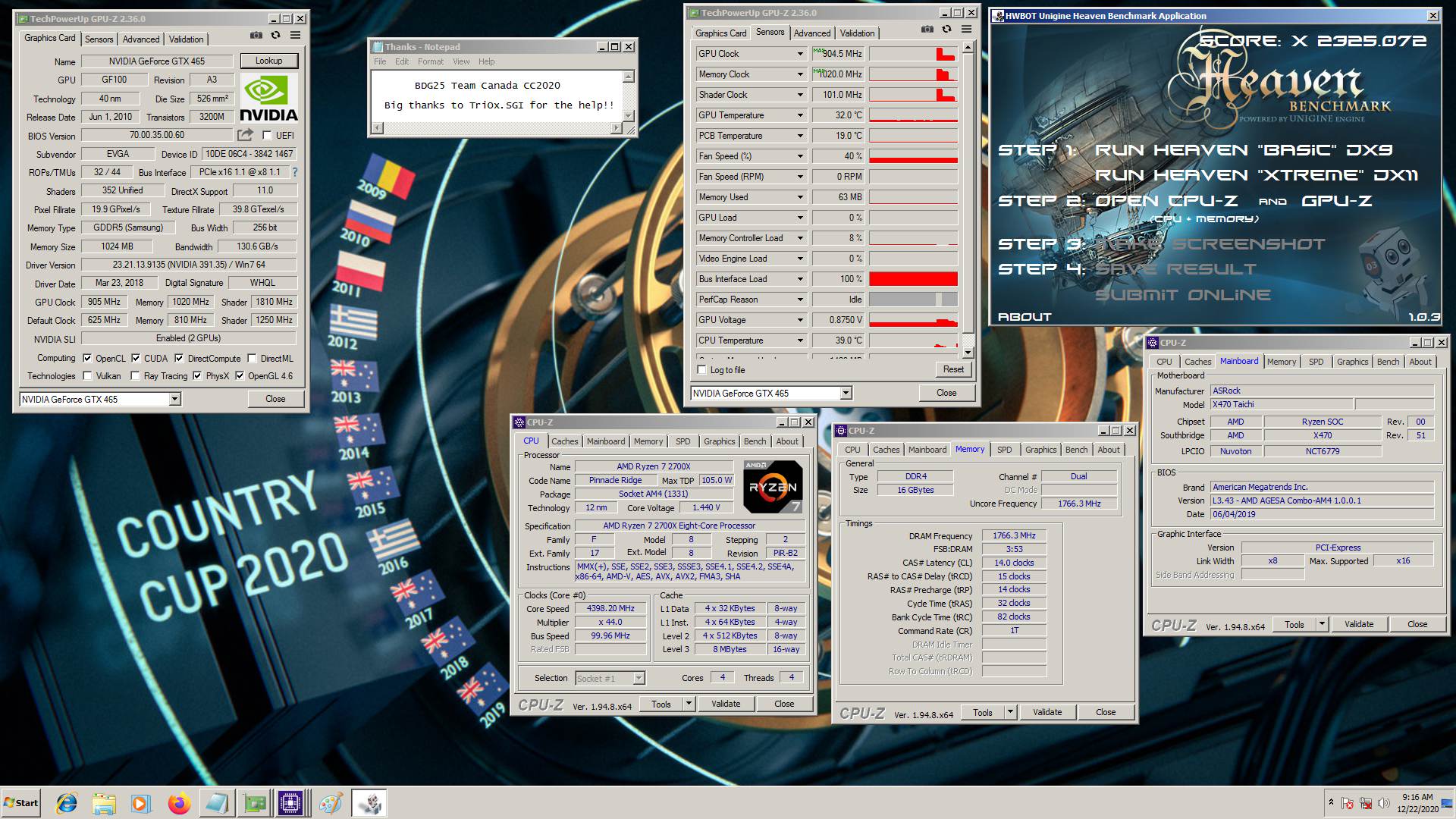Click the taskbar clock showing 9:16 AM

click(1417, 797)
